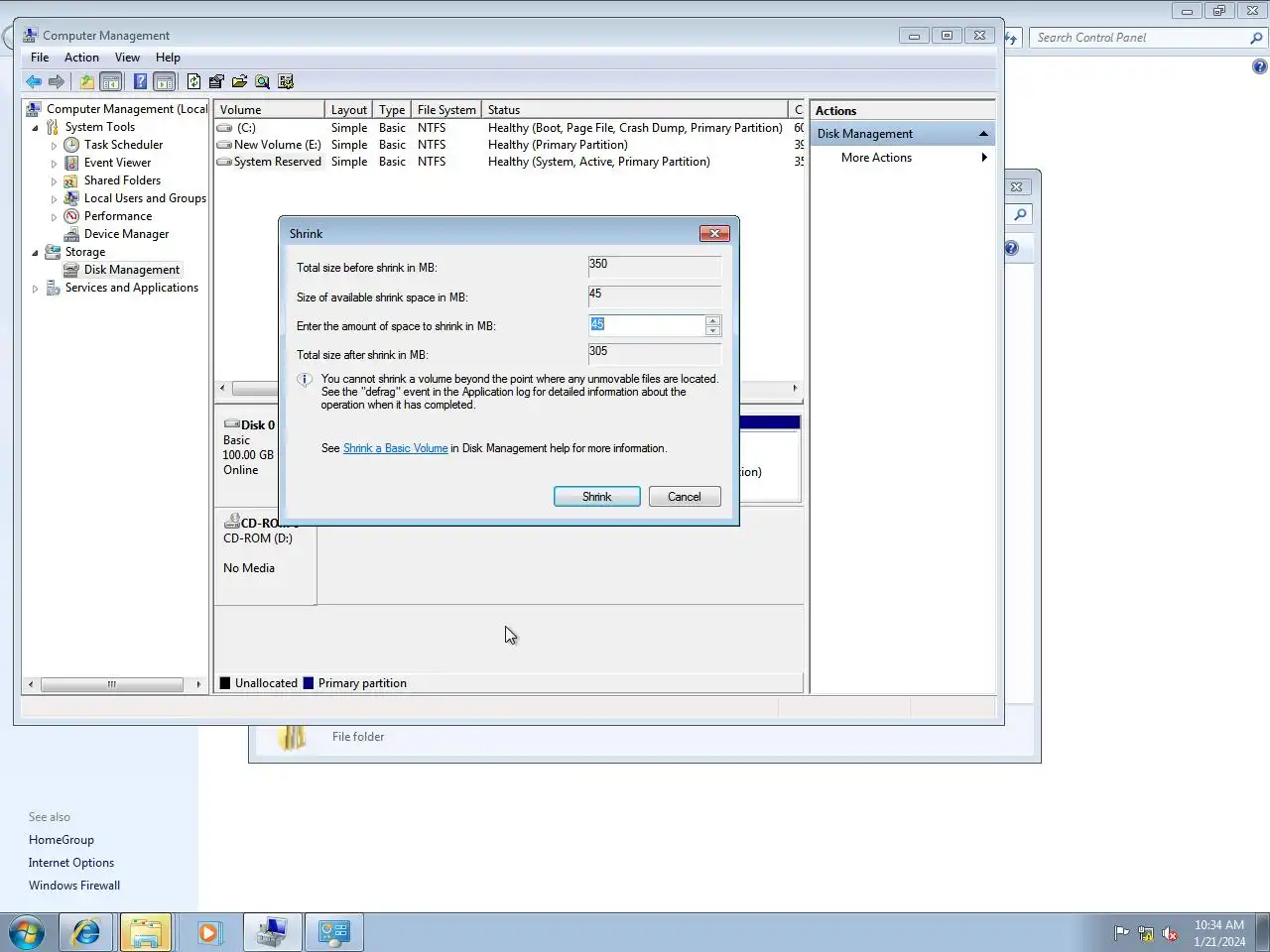Select the New Volume (E:) row

(508, 145)
